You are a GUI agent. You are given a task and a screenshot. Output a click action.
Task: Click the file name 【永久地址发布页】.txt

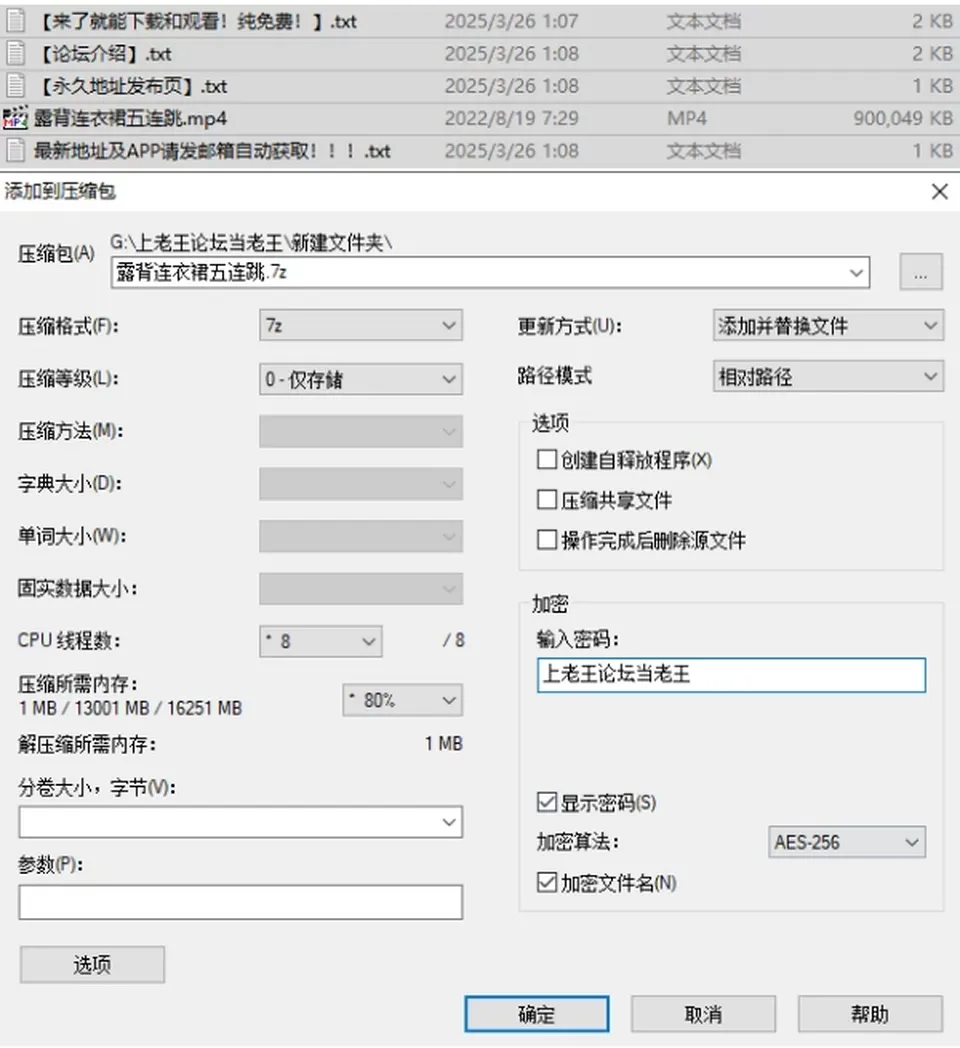coord(132,86)
